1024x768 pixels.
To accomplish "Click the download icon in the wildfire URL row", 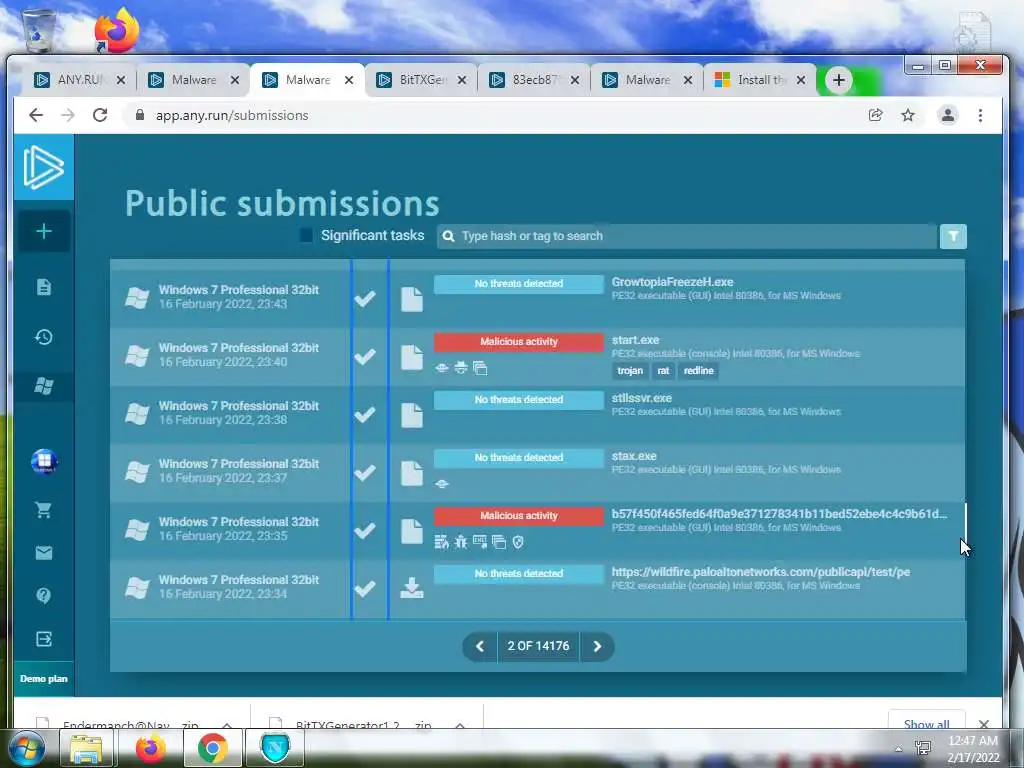I will coord(411,588).
